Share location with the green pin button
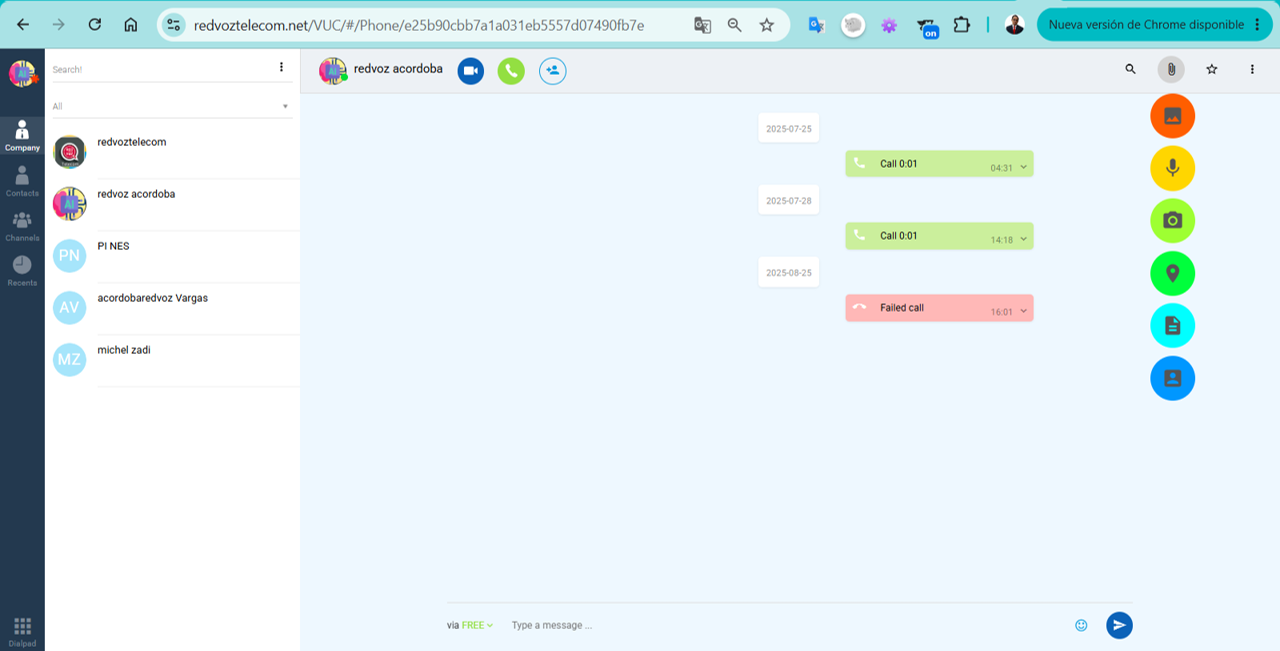 point(1173,273)
